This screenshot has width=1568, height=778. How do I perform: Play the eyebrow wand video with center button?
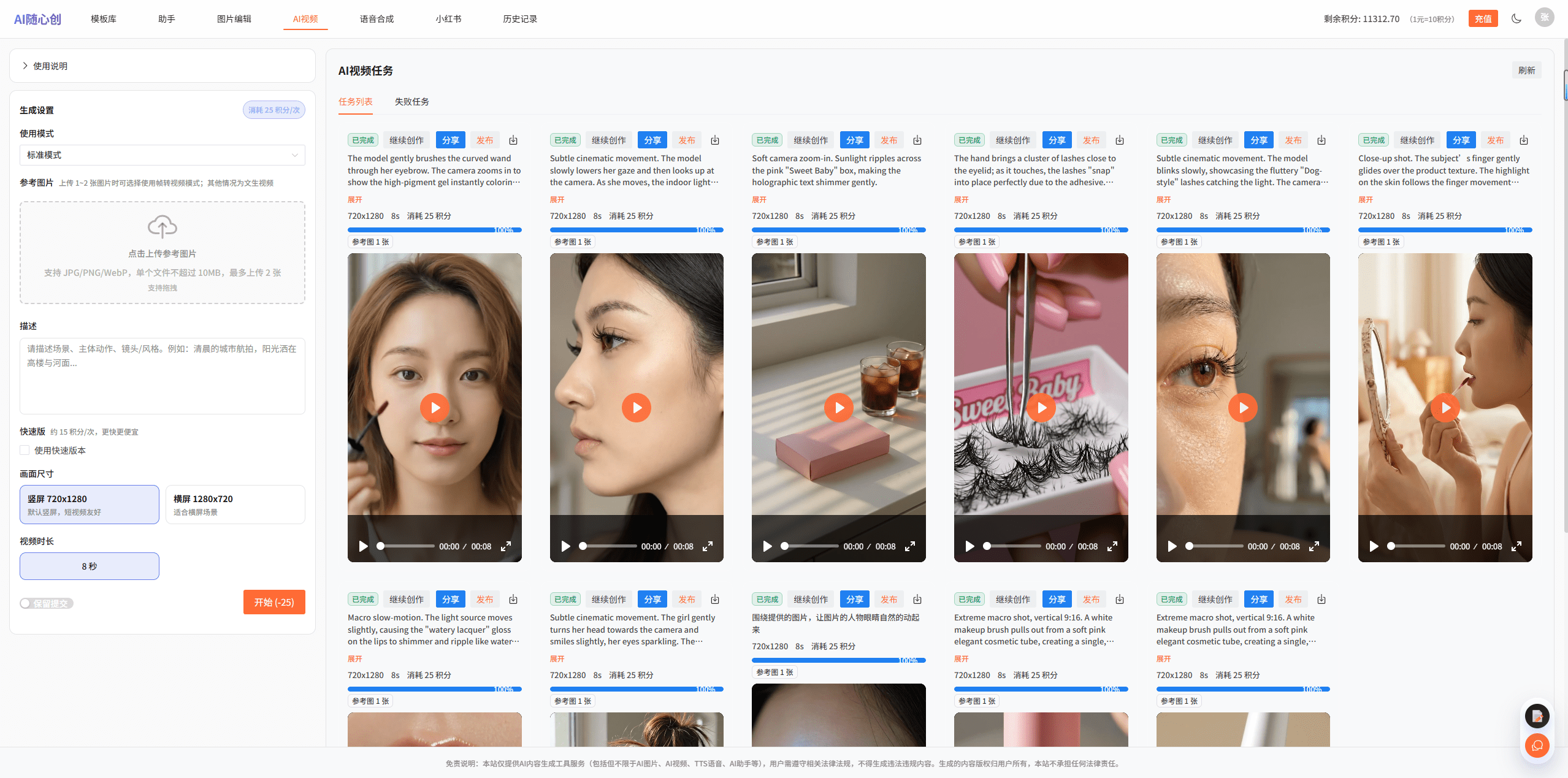click(435, 408)
